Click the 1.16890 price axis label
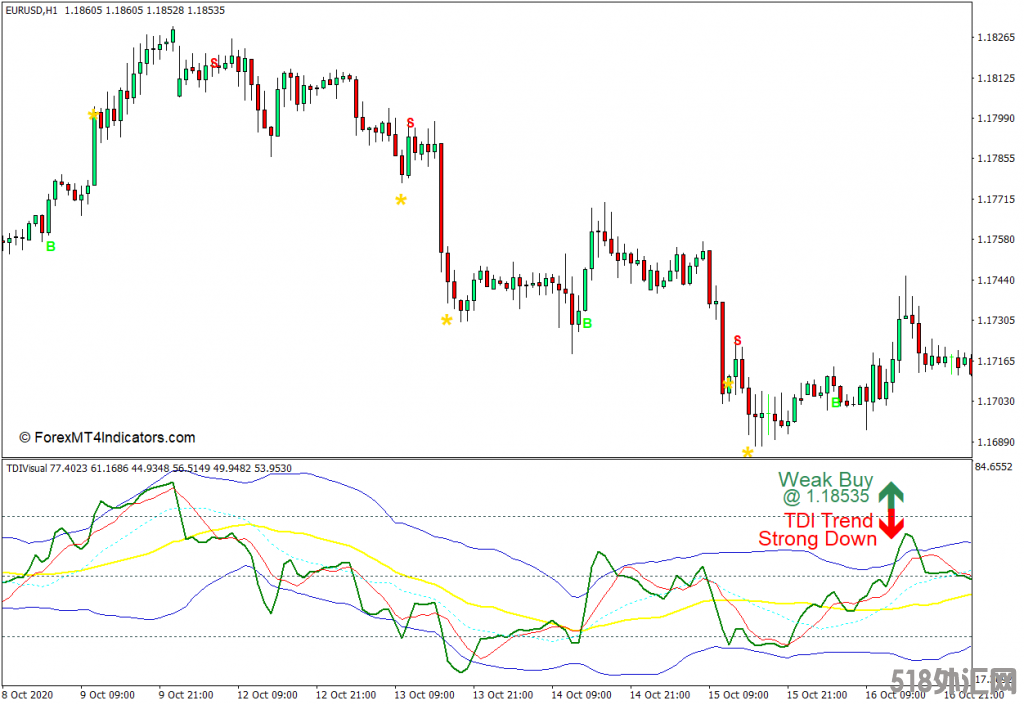This screenshot has width=1024, height=705. click(x=993, y=441)
